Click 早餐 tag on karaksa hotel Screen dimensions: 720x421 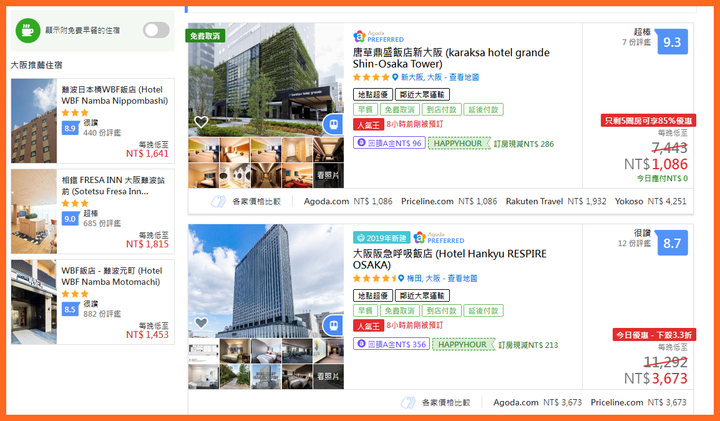366,109
